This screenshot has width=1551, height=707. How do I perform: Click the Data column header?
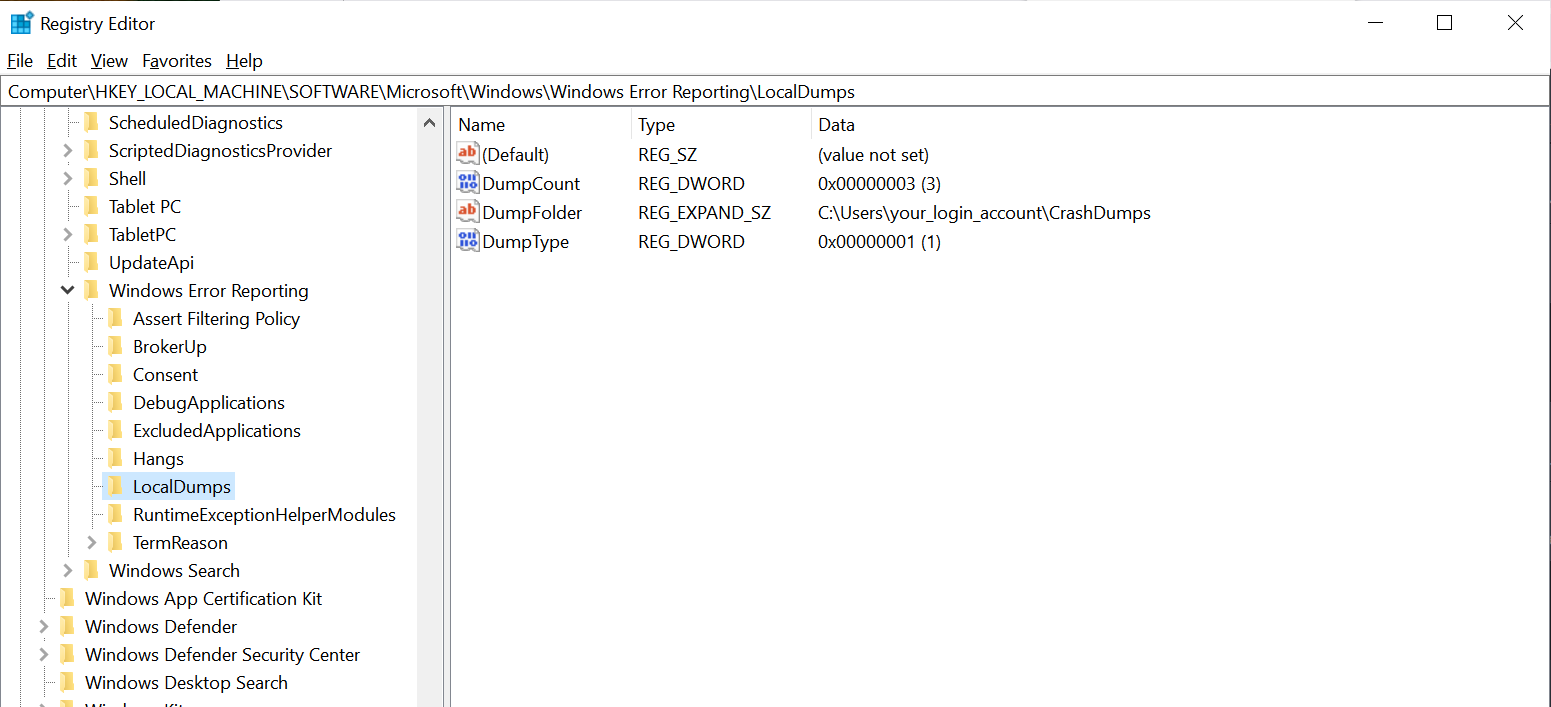[x=836, y=125]
